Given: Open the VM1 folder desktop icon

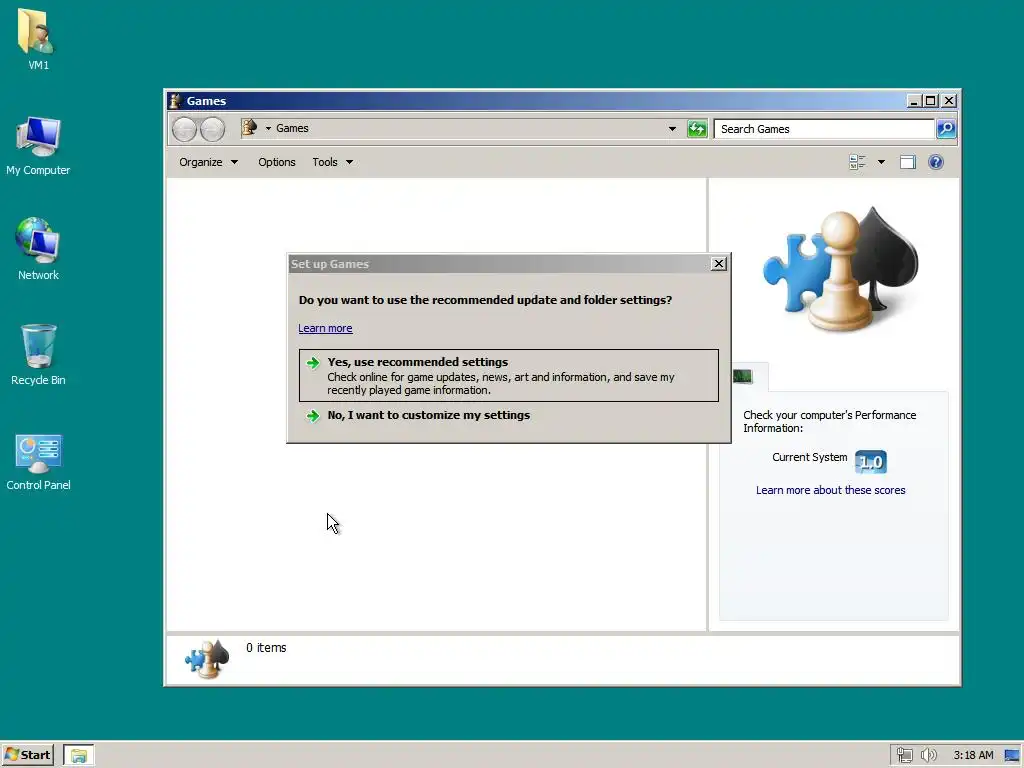Looking at the screenshot, I should point(37,39).
